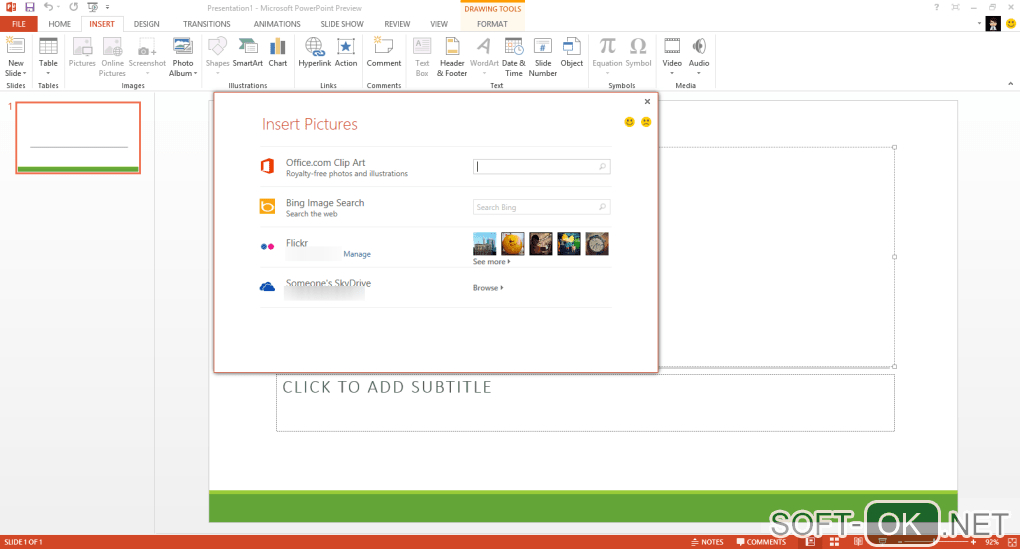Click the Click to add subtitle placeholder
Screen dimensions: 1020x549
click(585, 403)
